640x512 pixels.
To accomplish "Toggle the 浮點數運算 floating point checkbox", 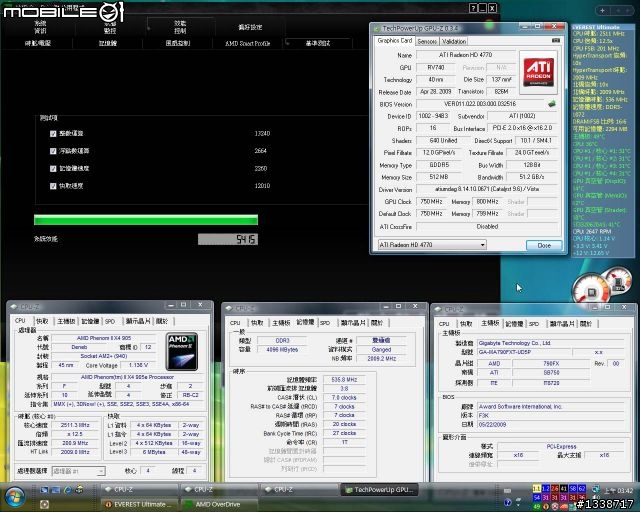I will pos(53,151).
